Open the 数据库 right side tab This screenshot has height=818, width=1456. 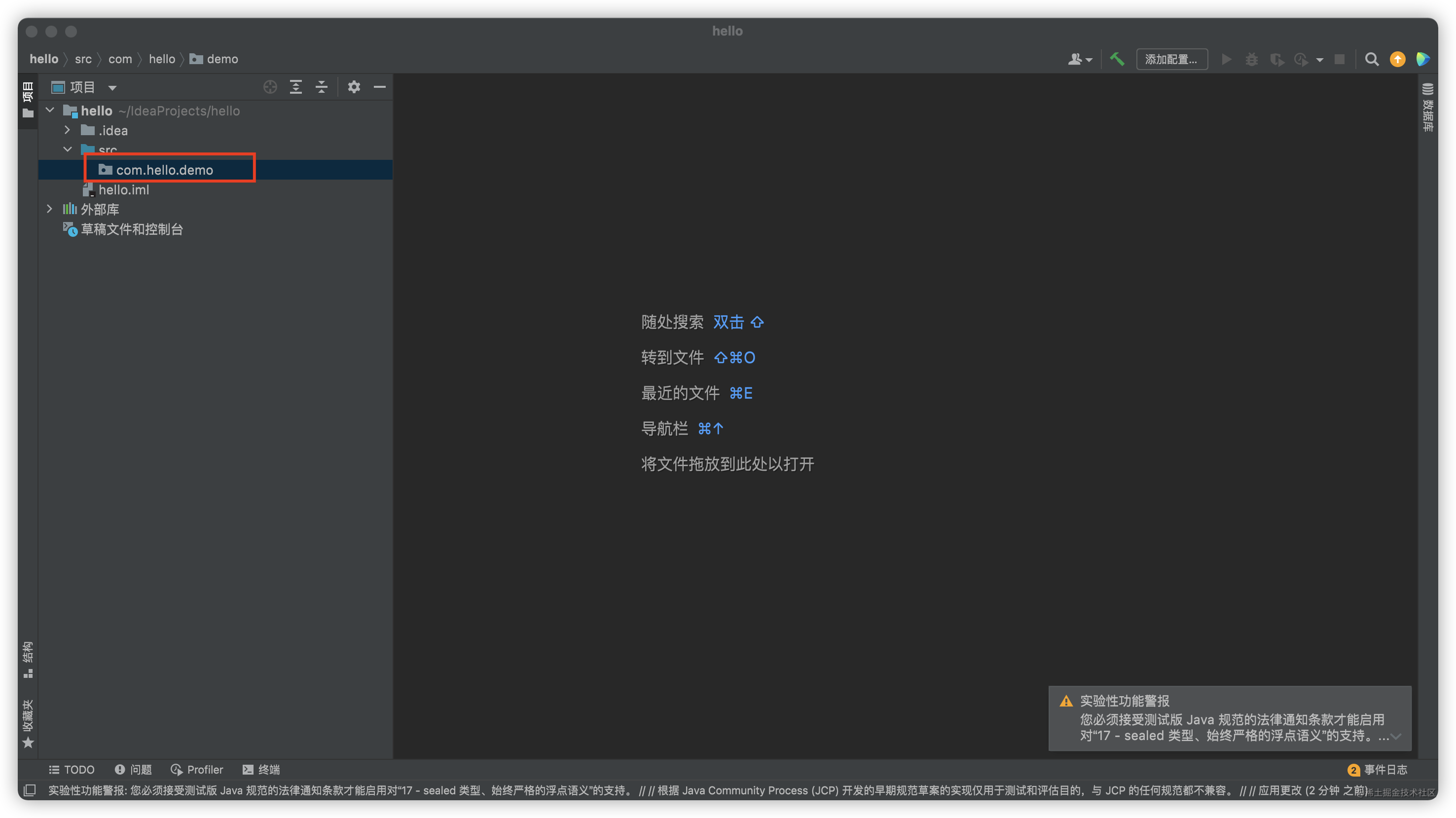coord(1428,108)
